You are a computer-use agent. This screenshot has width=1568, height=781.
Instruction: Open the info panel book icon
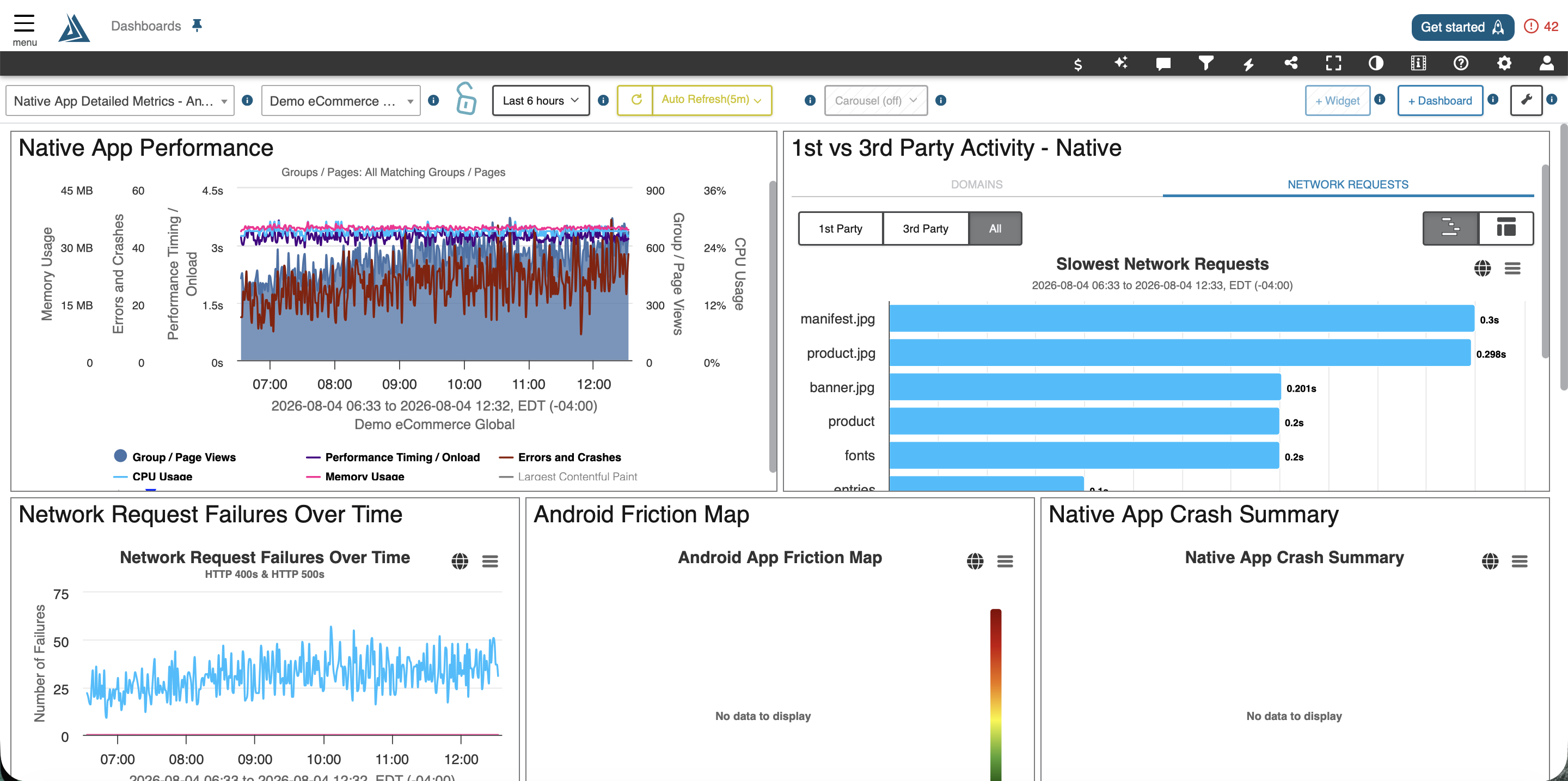pos(1418,63)
